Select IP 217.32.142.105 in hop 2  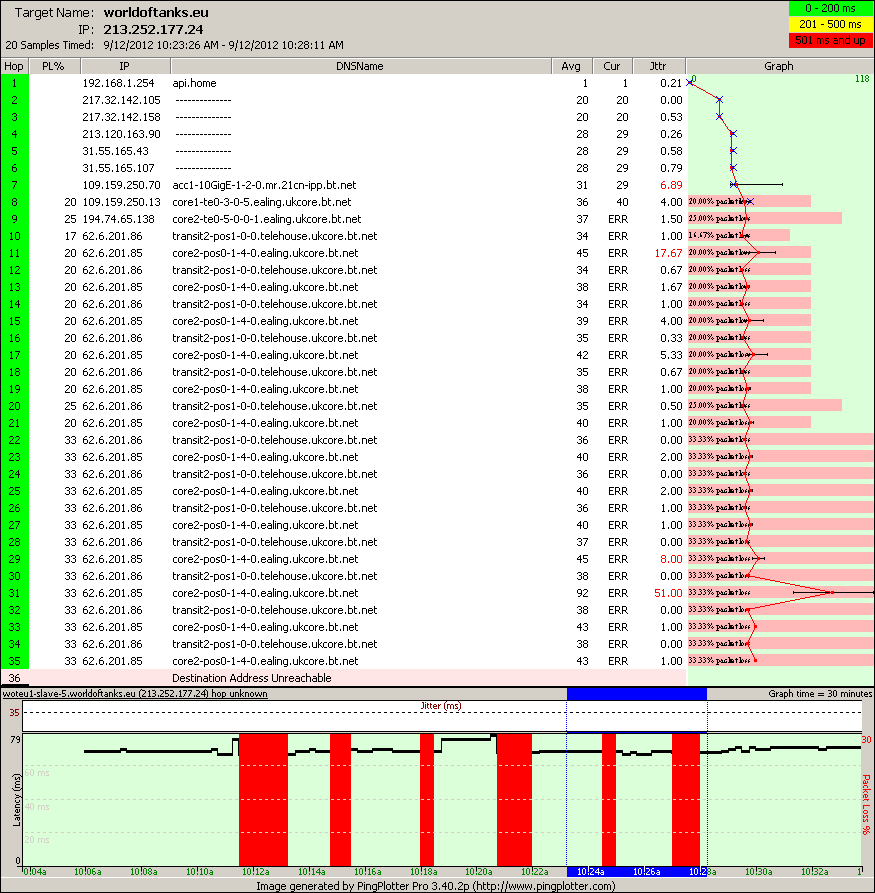pyautogui.click(x=121, y=100)
